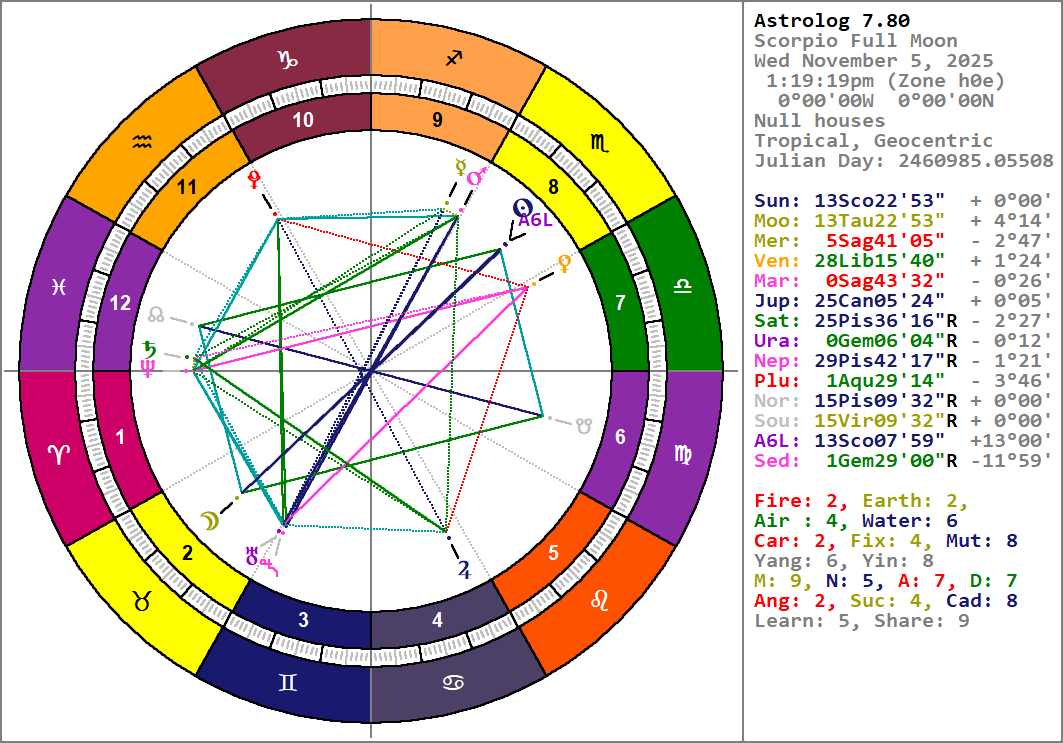Click the Aquarius orange sign segment
This screenshot has height=743, width=1063.
pos(143,143)
